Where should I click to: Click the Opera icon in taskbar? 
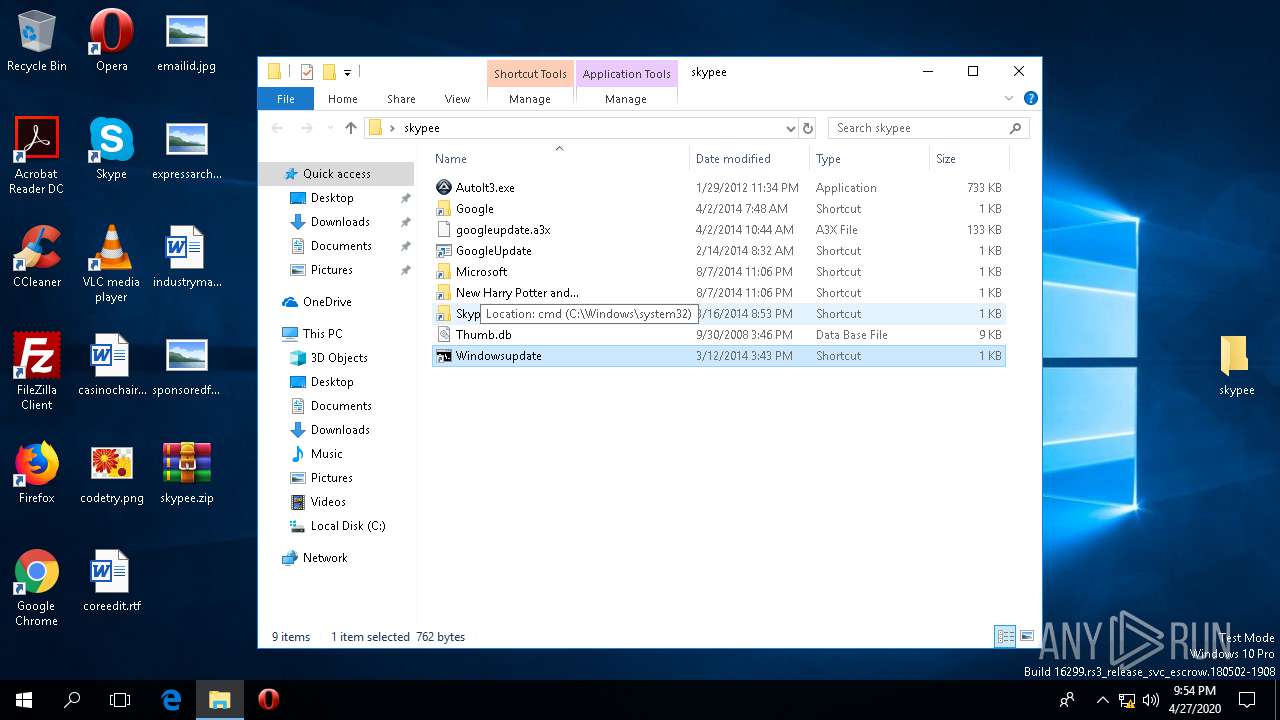point(268,700)
